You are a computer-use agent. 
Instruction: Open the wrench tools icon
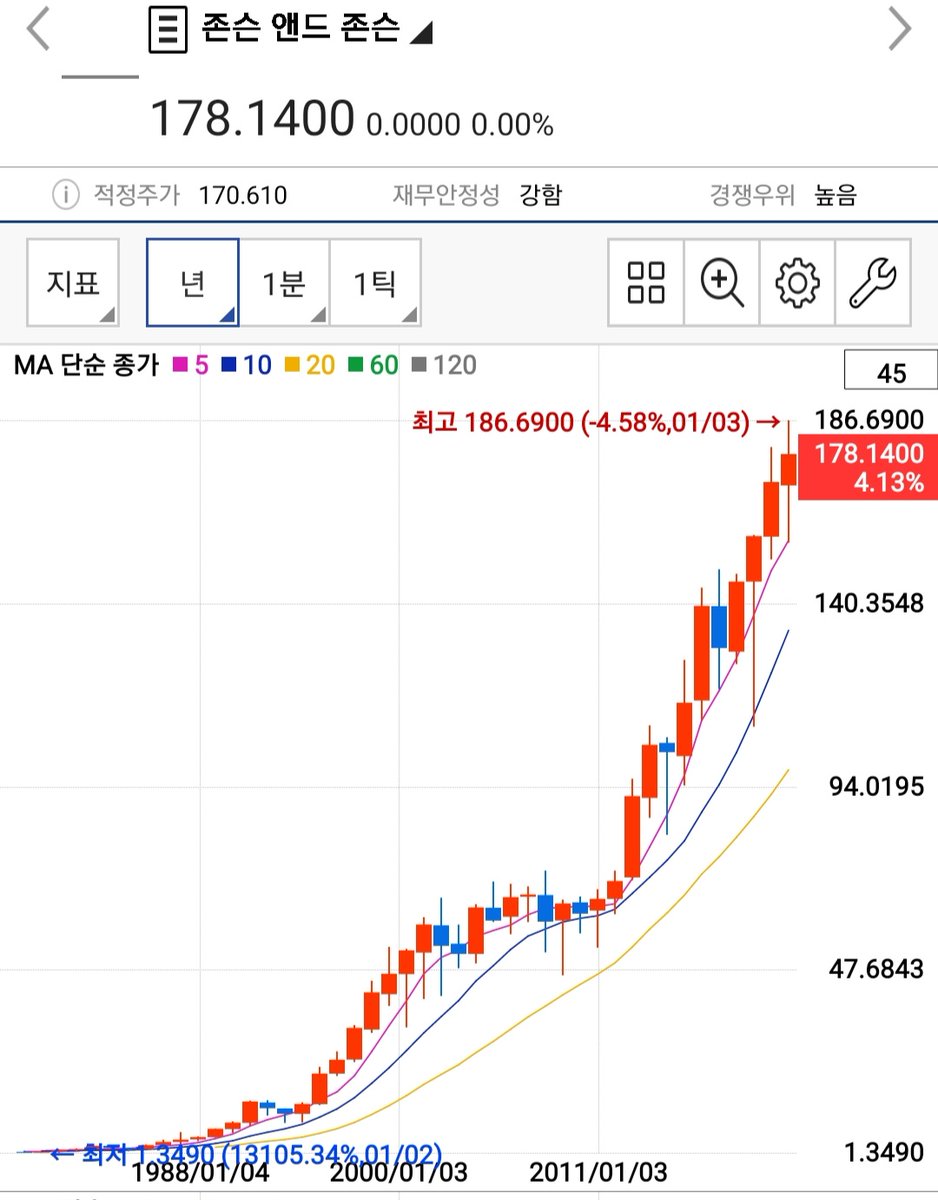[873, 283]
